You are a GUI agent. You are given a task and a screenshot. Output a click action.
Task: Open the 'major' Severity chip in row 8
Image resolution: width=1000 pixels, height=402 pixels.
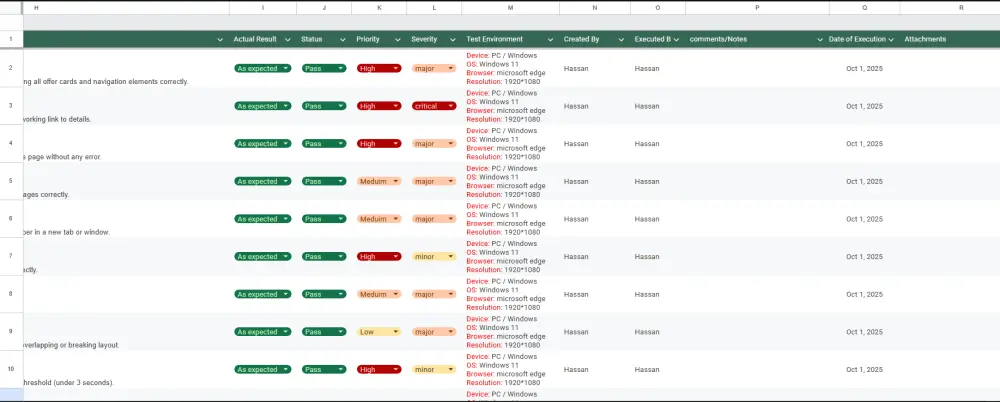click(434, 294)
